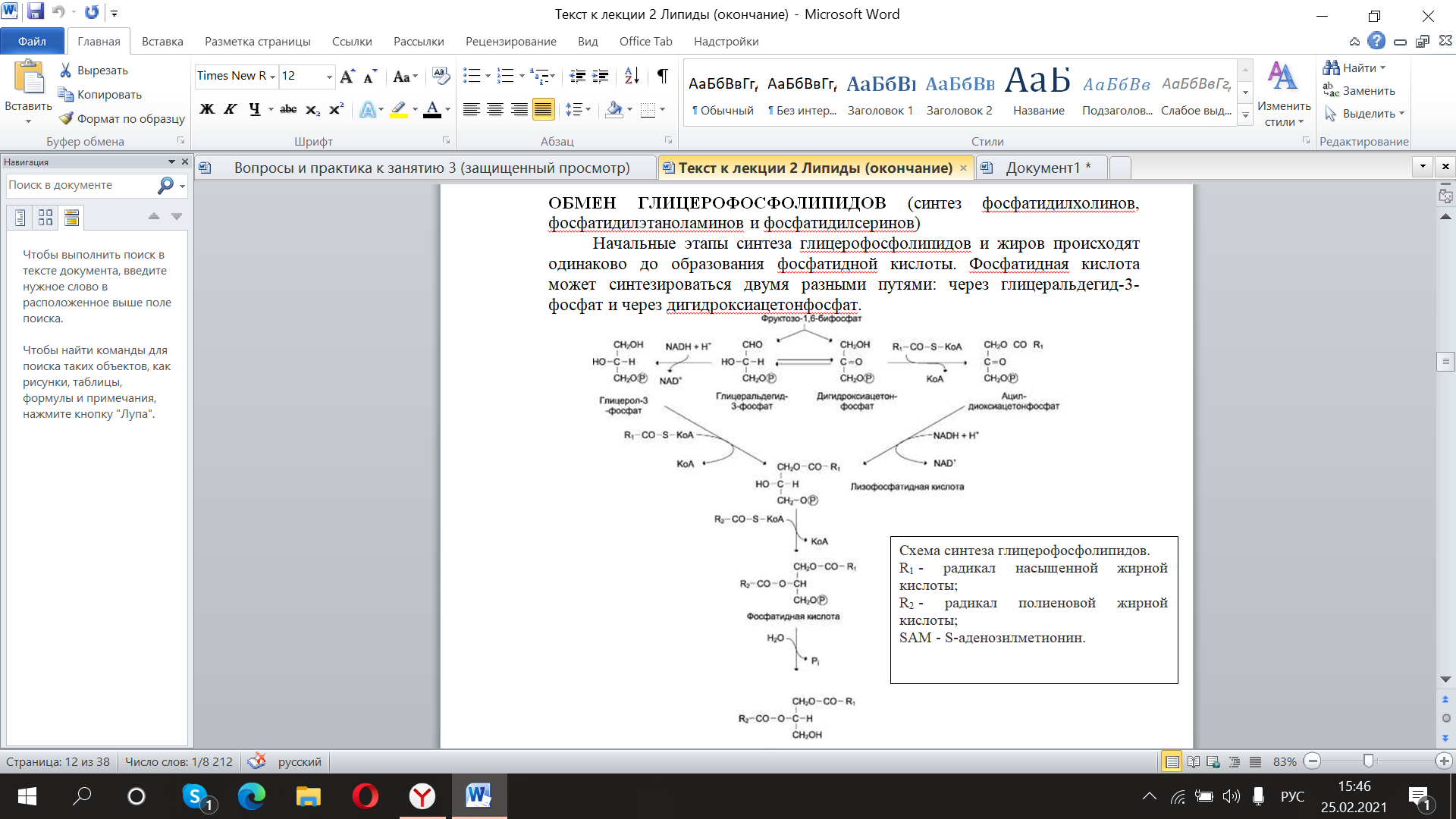
Task: Expand the styles gallery with More arrow
Action: click(1245, 115)
